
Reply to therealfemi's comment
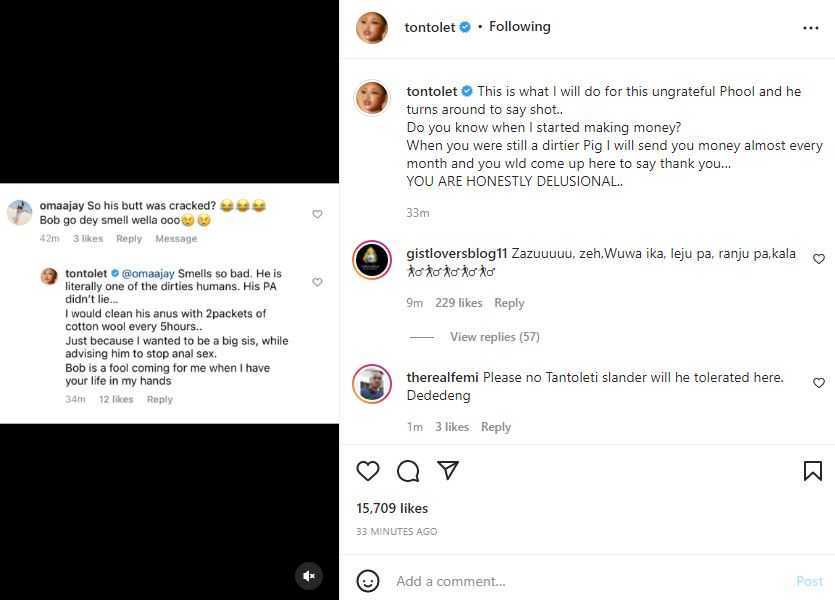pyautogui.click(x=496, y=427)
